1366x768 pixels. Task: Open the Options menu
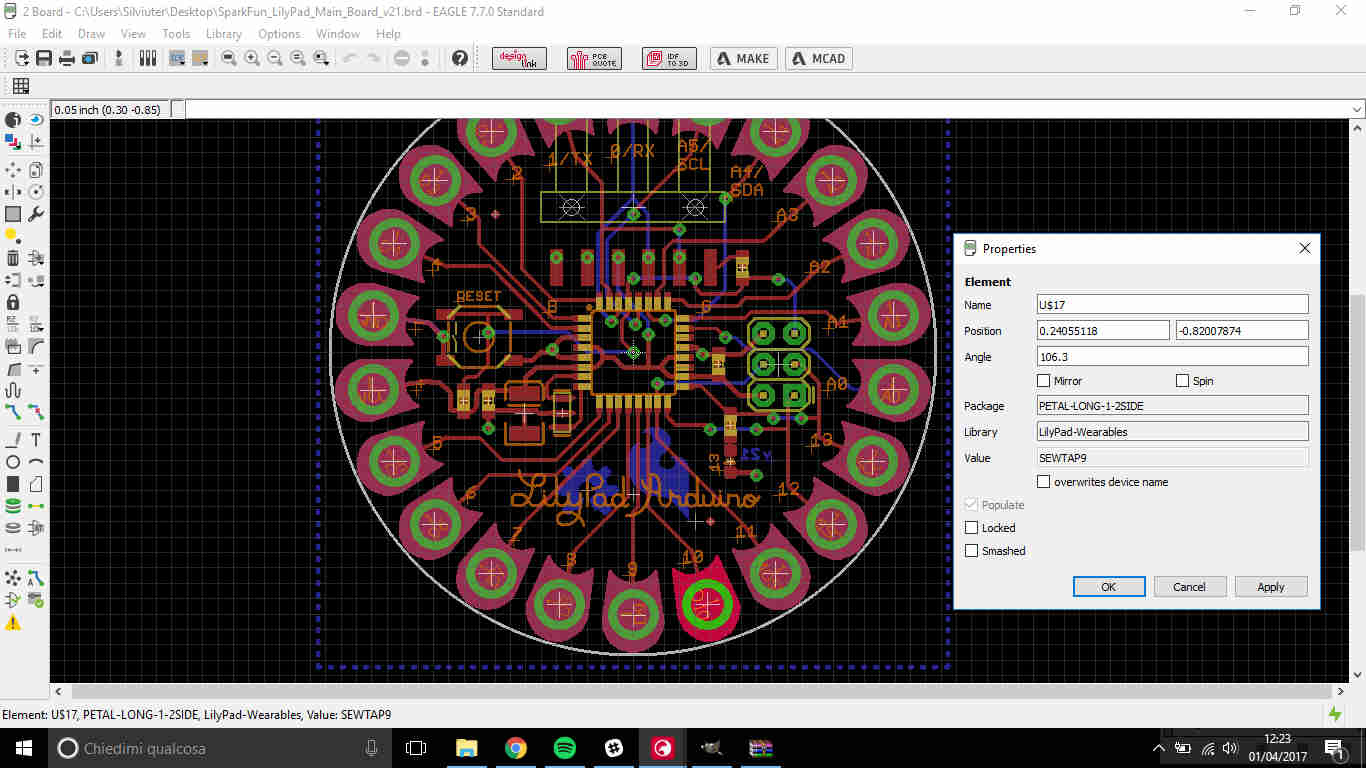pyautogui.click(x=279, y=34)
